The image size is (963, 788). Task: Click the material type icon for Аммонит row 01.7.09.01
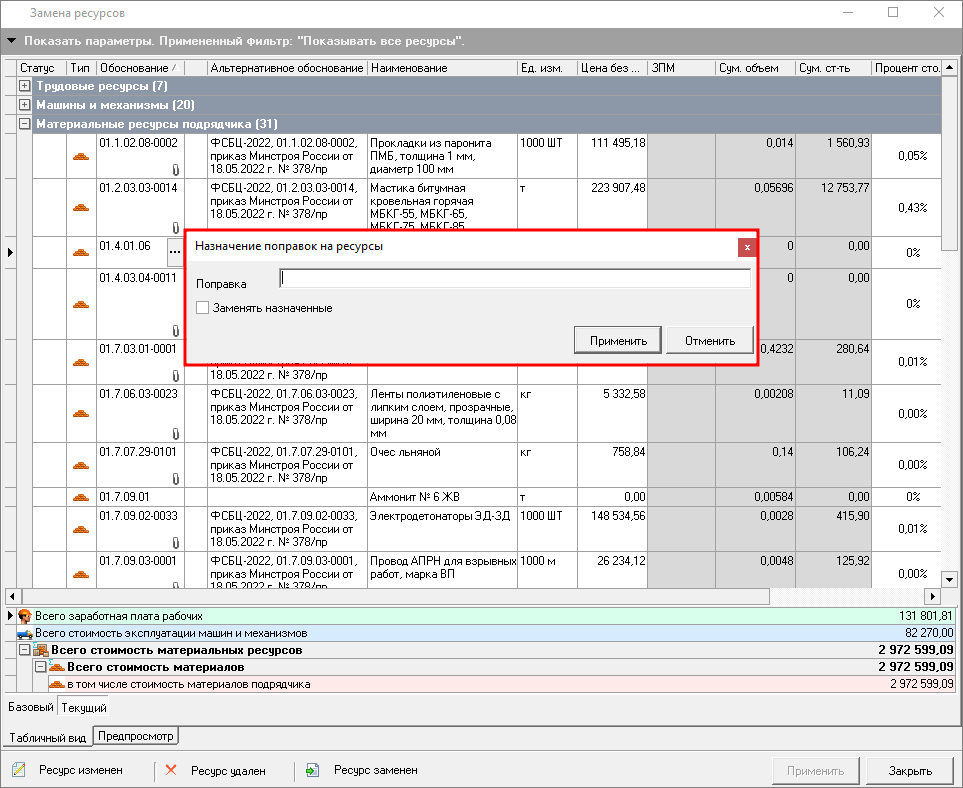[81, 497]
